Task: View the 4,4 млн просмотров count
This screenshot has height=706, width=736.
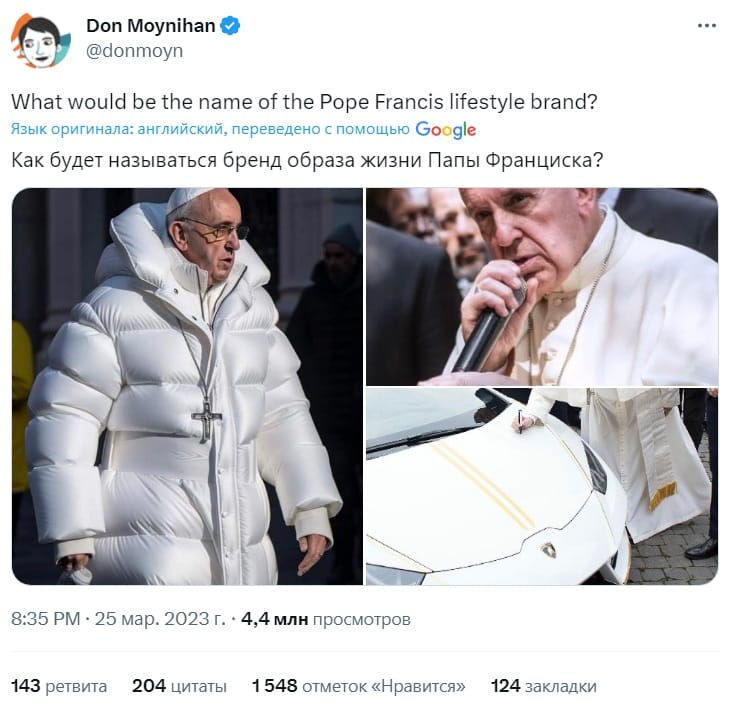Action: [x=326, y=619]
